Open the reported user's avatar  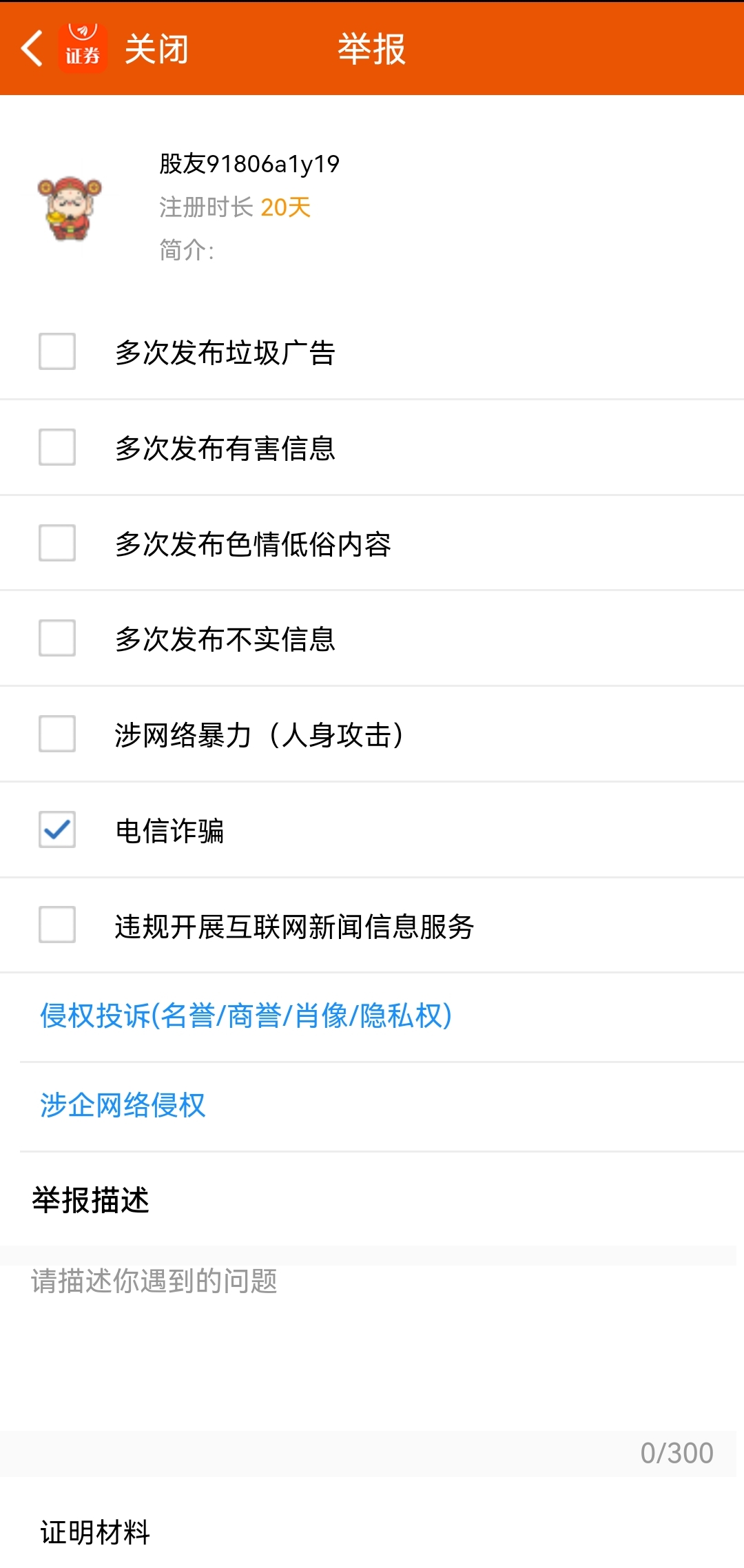[70, 208]
